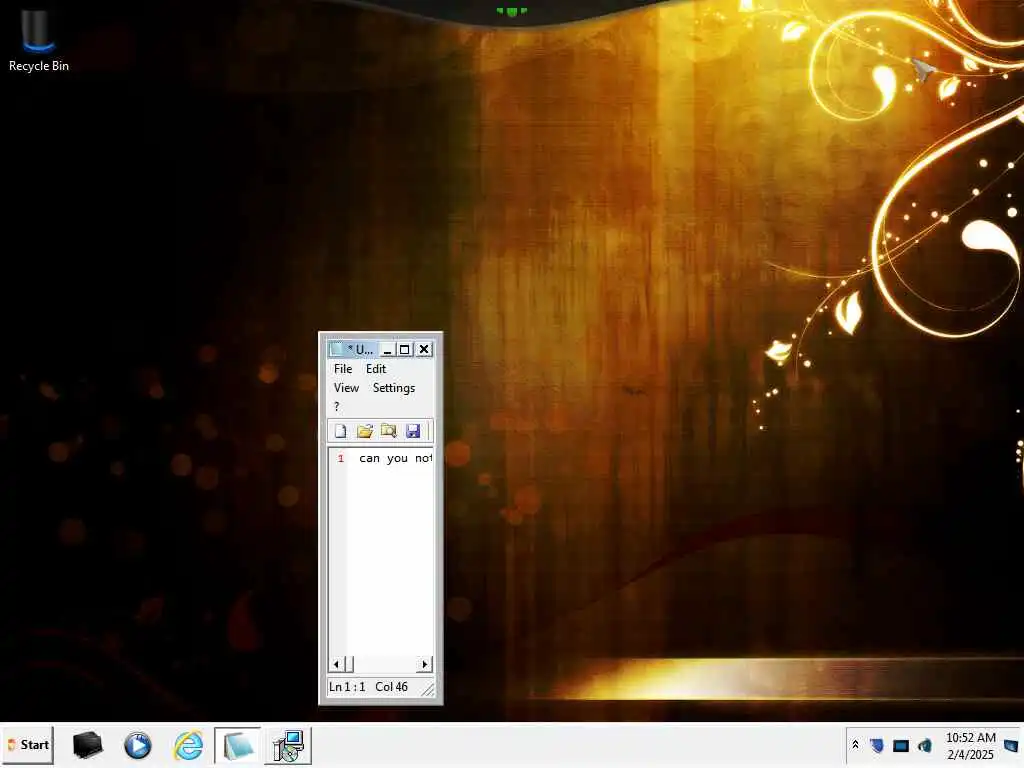1024x768 pixels.
Task: Click horizontal scrollbar left arrow
Action: [x=336, y=665]
